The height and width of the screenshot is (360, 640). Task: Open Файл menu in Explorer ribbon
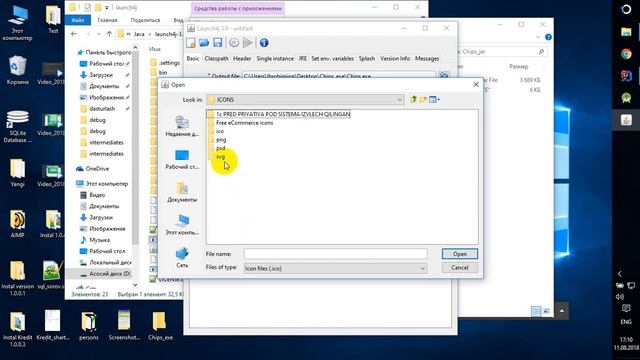point(78,20)
